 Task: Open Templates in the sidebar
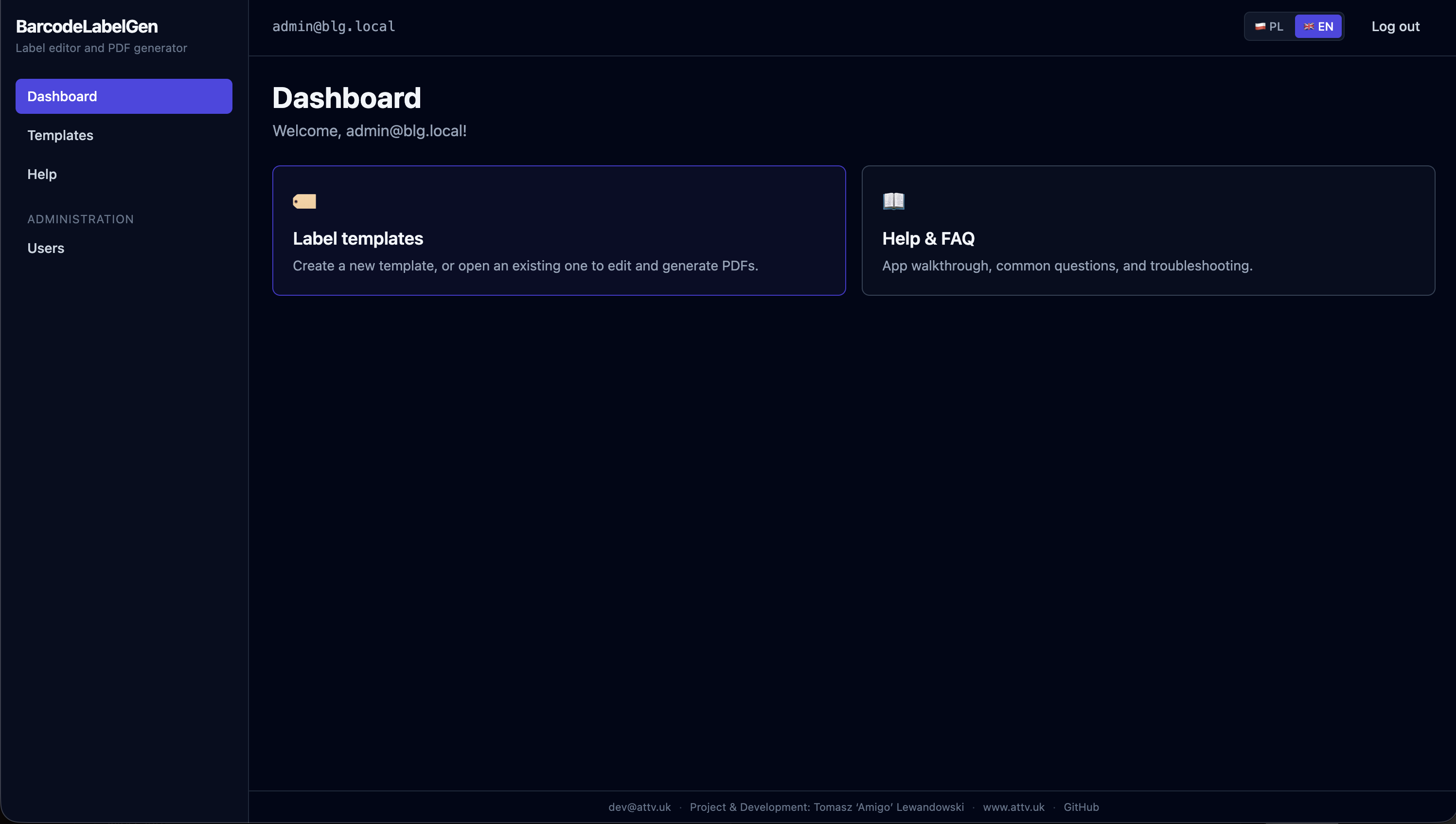click(x=124, y=135)
